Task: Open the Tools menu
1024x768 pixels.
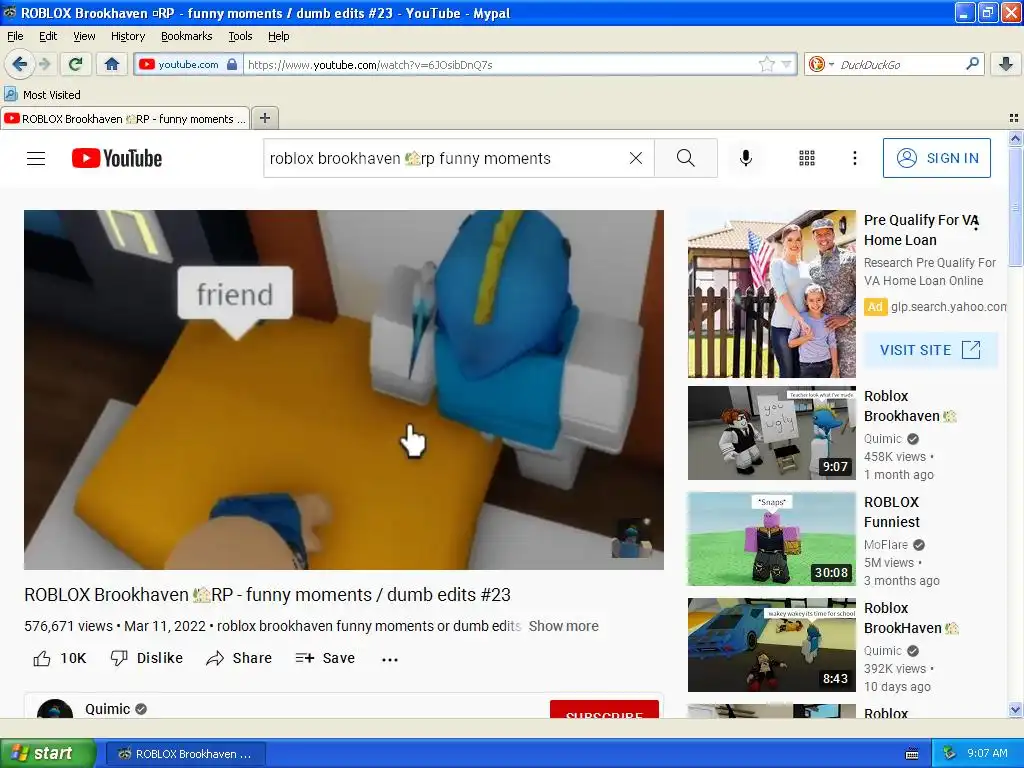Action: click(x=240, y=36)
